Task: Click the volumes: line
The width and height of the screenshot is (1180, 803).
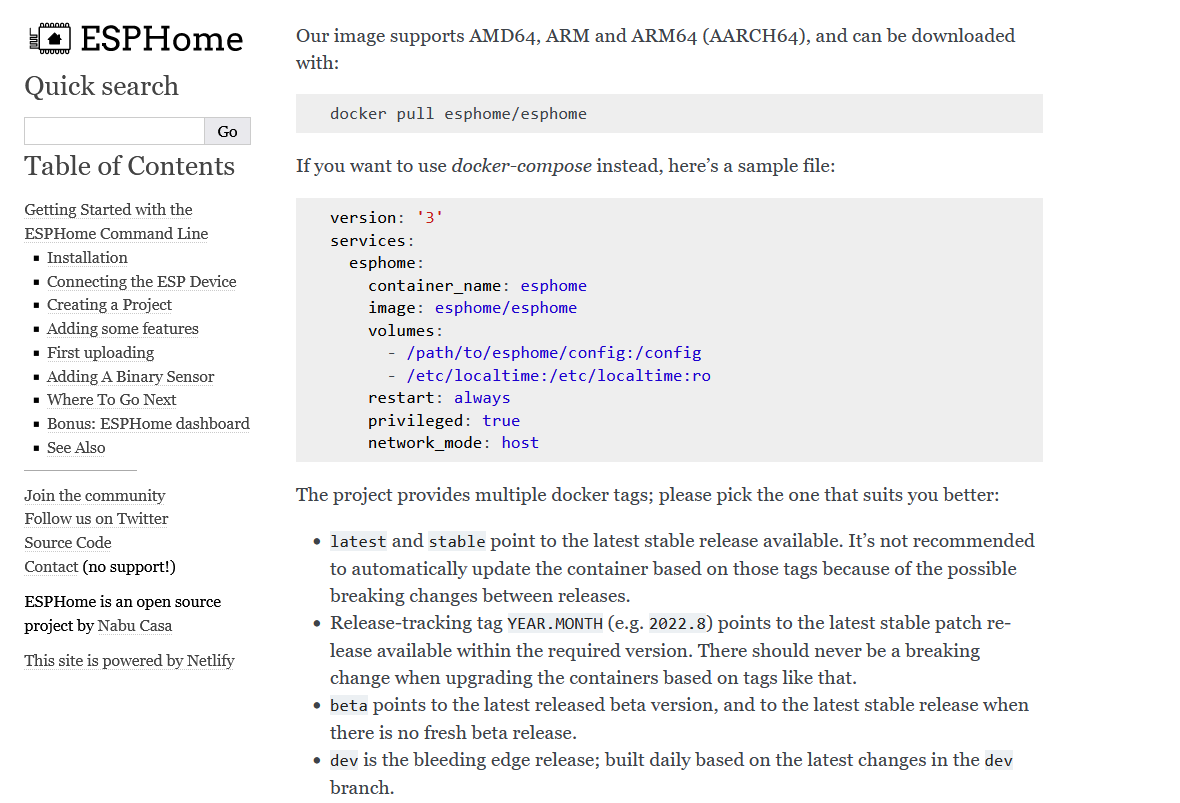Action: pyautogui.click(x=405, y=330)
